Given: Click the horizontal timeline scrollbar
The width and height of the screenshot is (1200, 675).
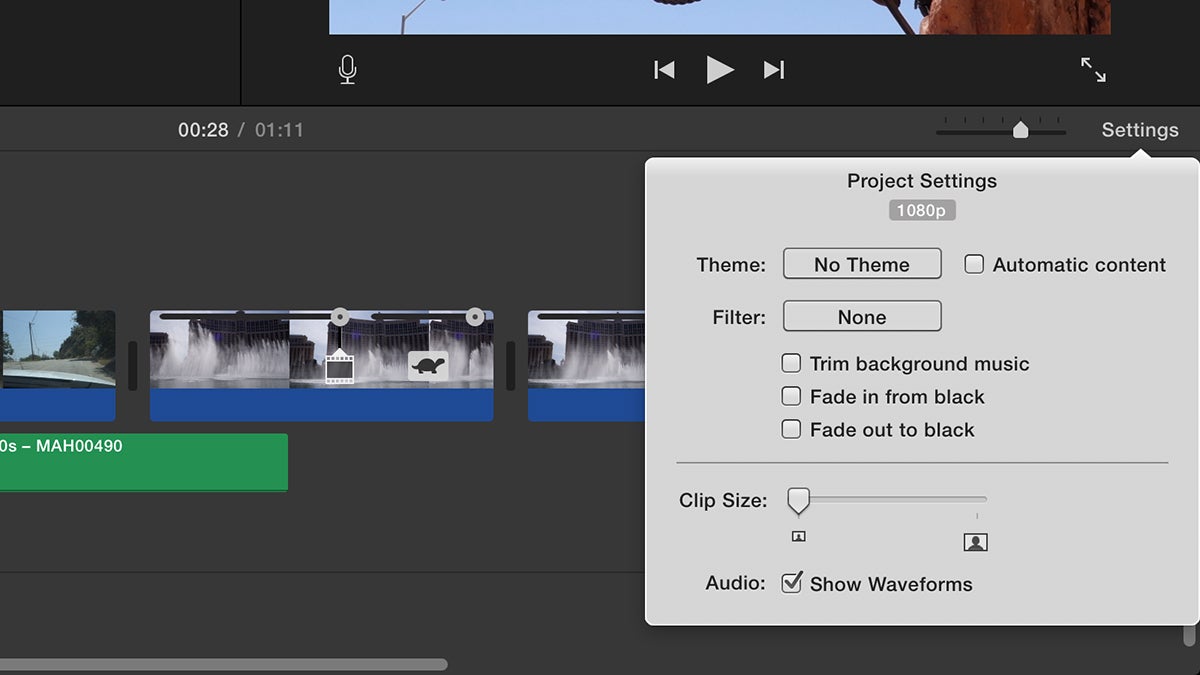Looking at the screenshot, I should 224,664.
